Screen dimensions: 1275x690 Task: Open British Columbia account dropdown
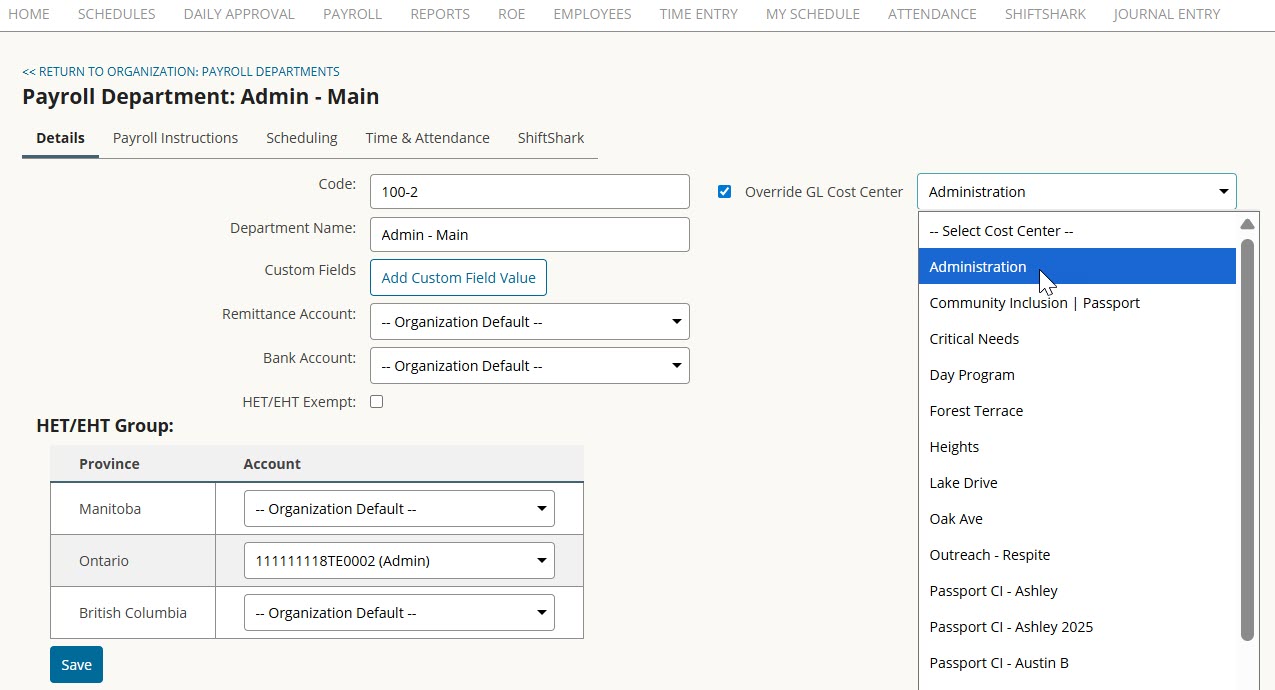399,613
